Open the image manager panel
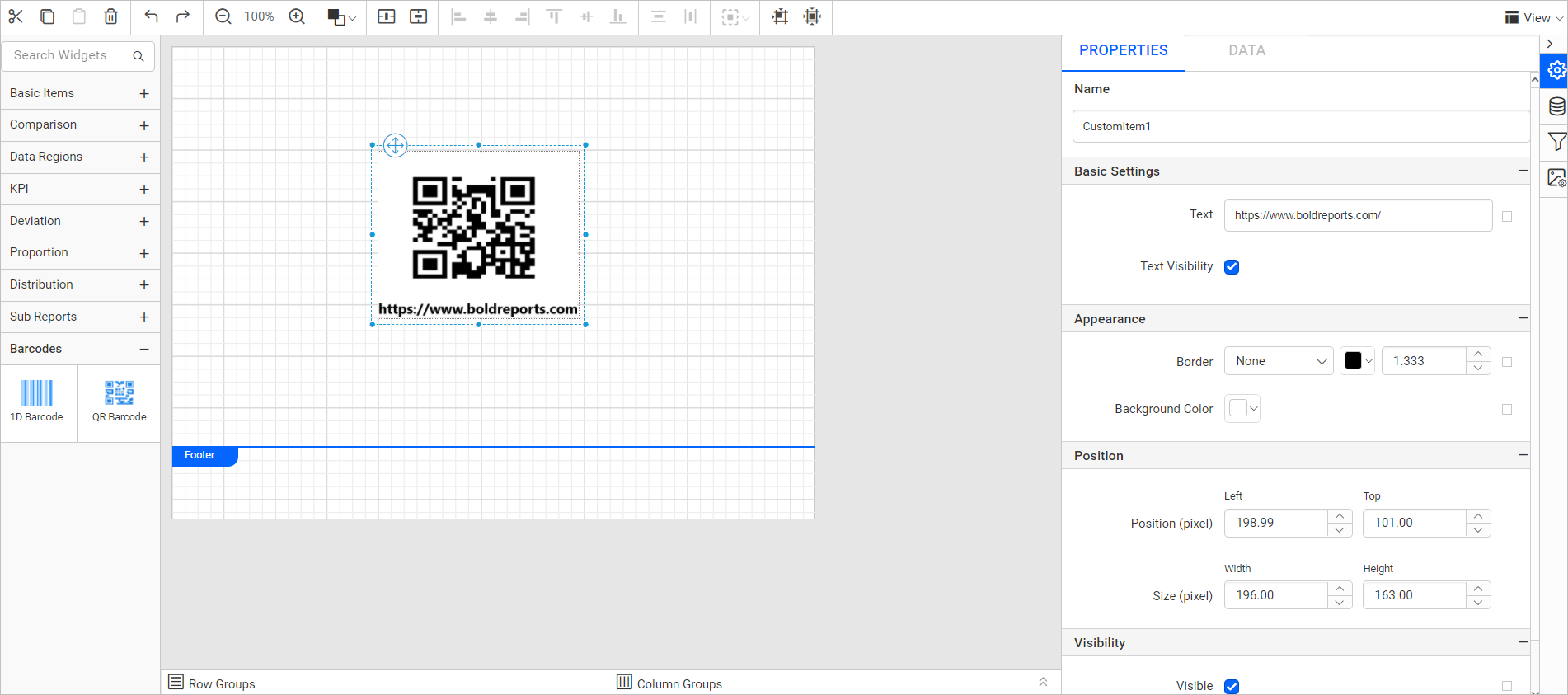1568x695 pixels. coord(1556,177)
